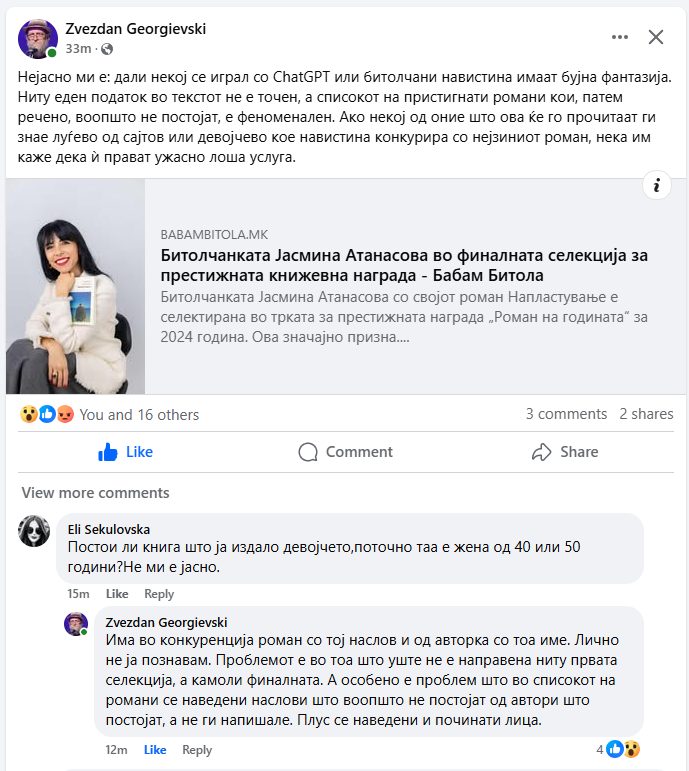Reply to Eli Sekulovska's comment
Screen dimensions: 689x771
click(159, 594)
